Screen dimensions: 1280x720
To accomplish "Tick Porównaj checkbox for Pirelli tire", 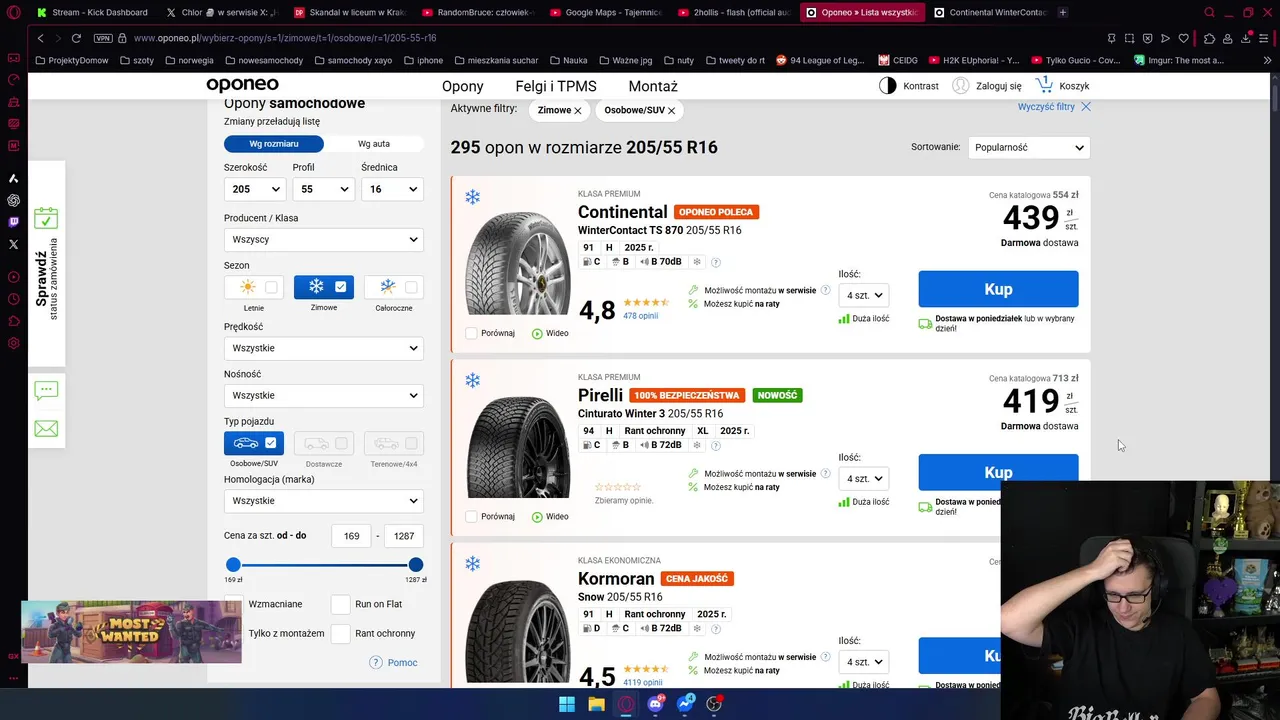I will 471,517.
